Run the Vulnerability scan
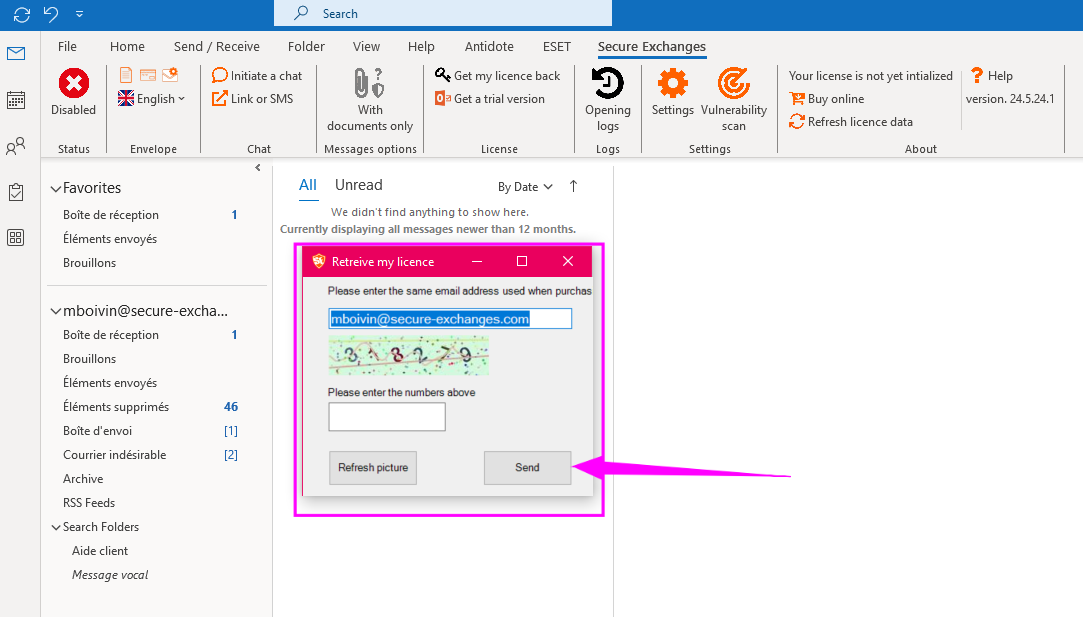Screen dimensions: 1083x617 tap(734, 99)
